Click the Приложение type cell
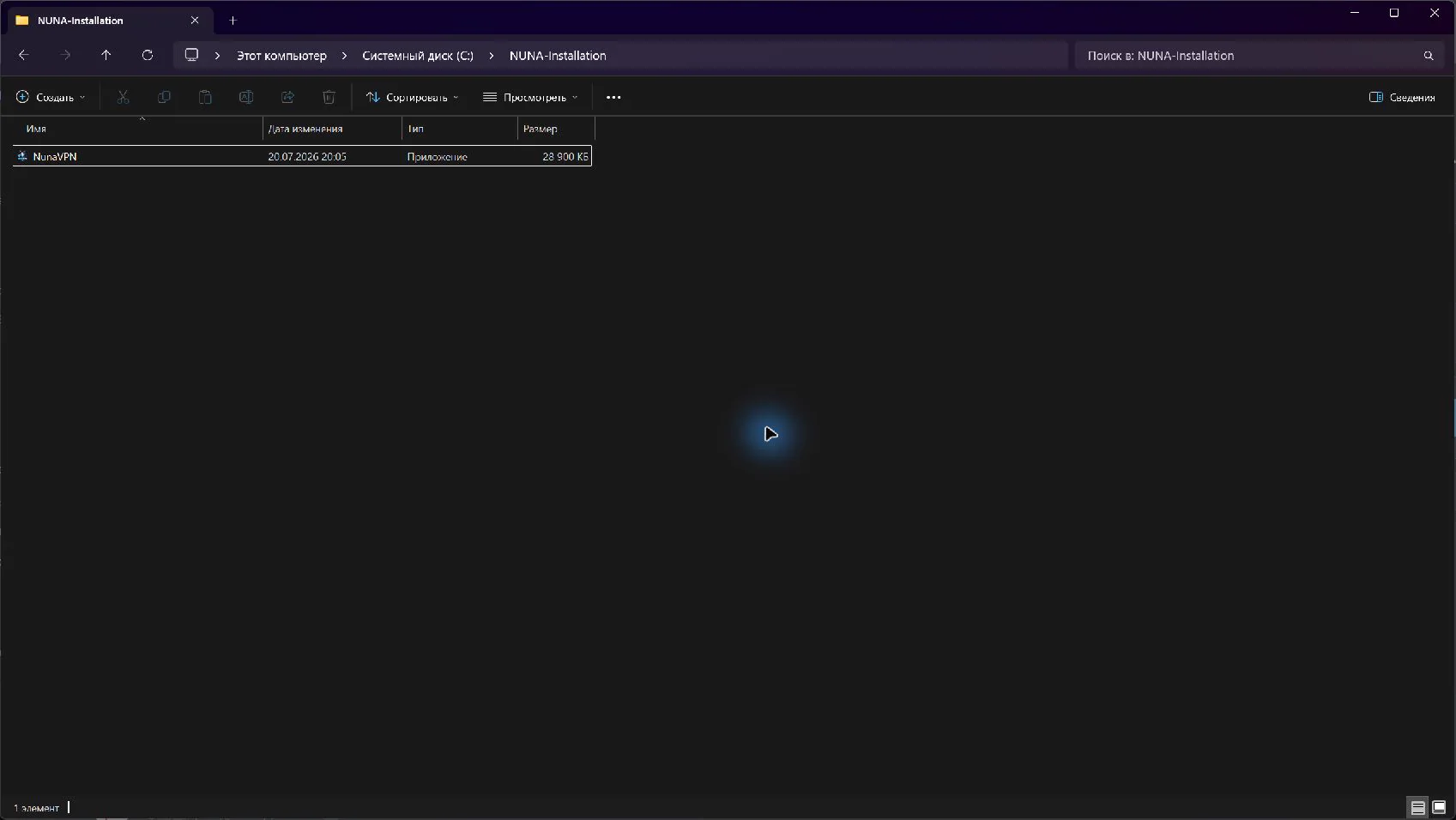Image resolution: width=1456 pixels, height=820 pixels. 437,156
